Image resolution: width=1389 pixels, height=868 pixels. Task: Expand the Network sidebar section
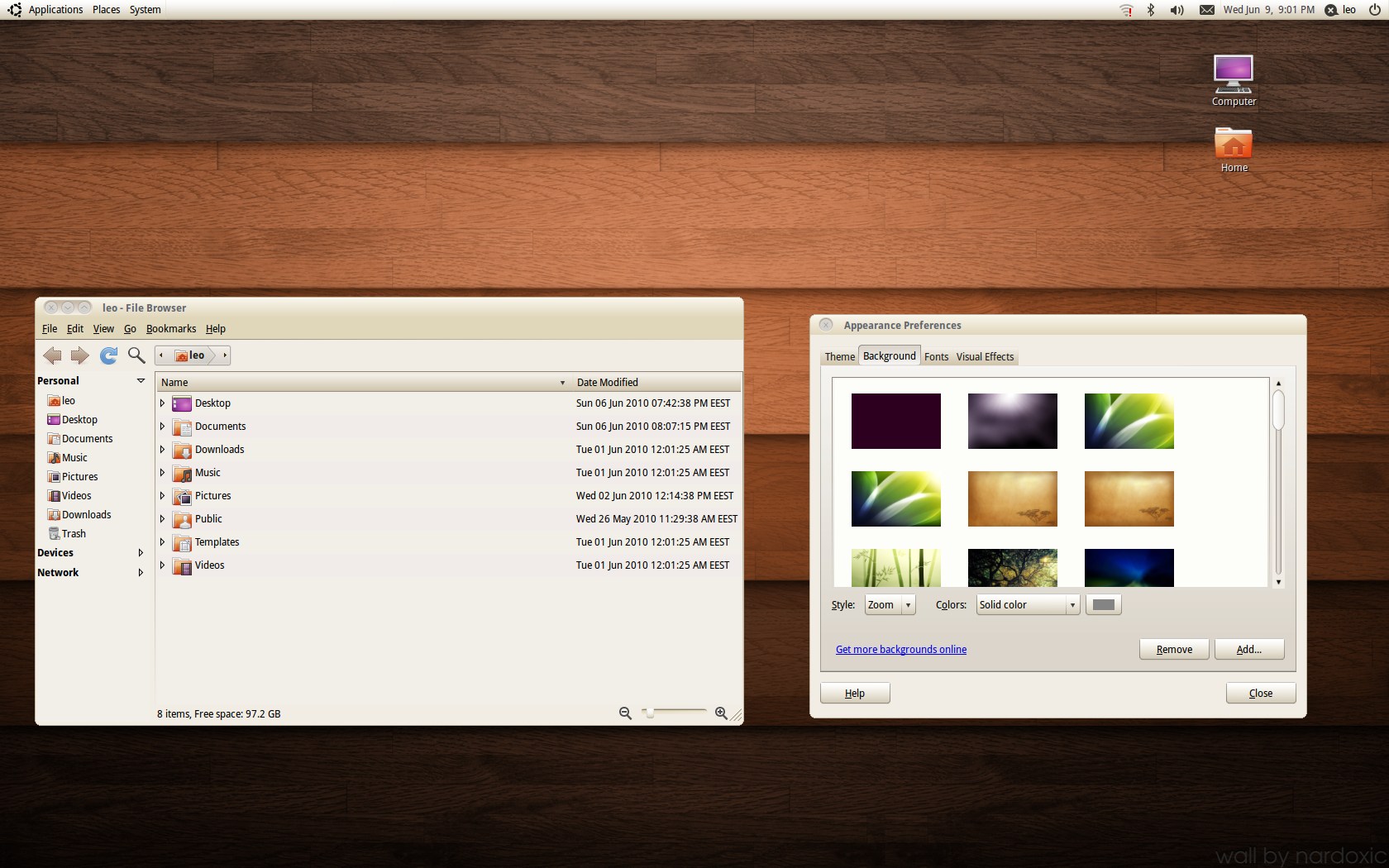[x=141, y=573]
